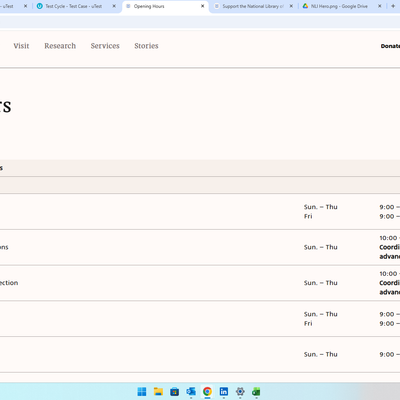Close the Opening Hours tab
400x400 pixels.
[202, 6]
